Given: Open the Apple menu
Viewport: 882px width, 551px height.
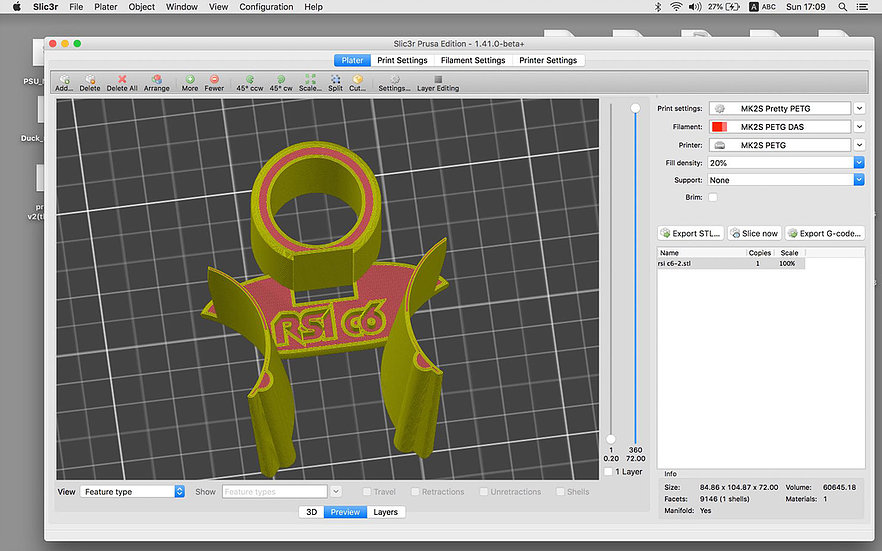Looking at the screenshot, I should [x=17, y=7].
